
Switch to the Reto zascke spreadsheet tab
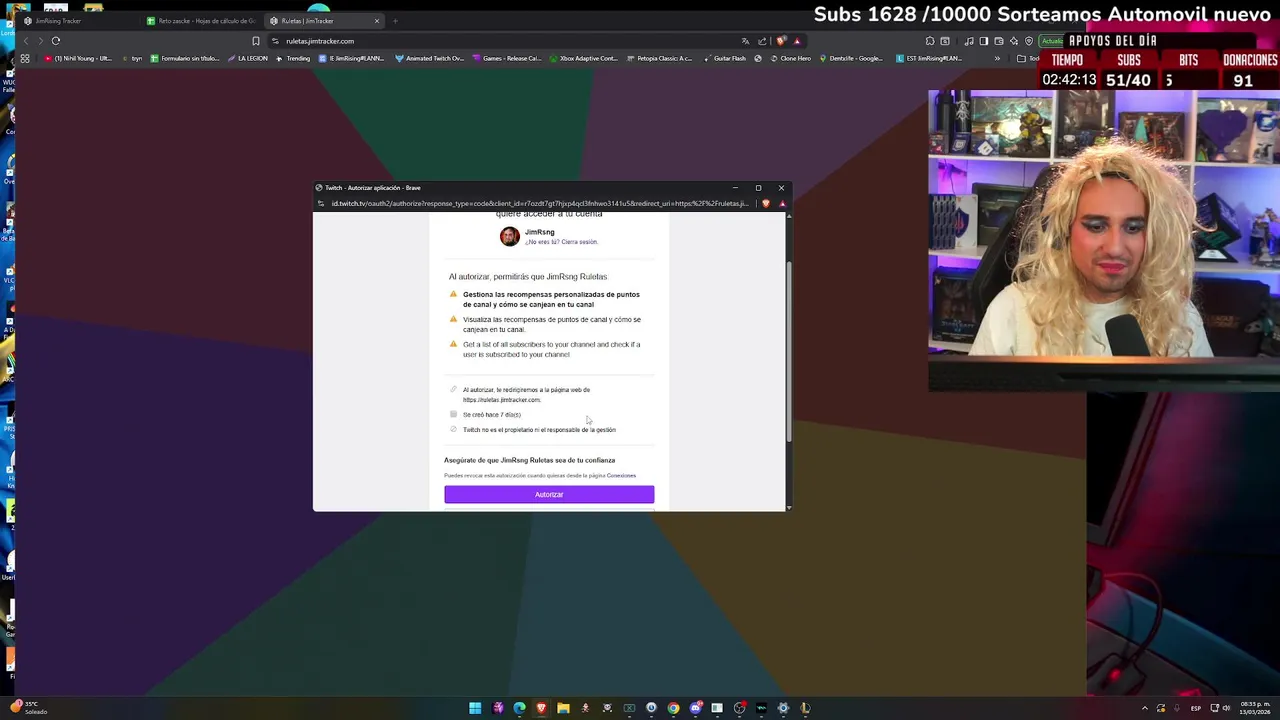200,21
